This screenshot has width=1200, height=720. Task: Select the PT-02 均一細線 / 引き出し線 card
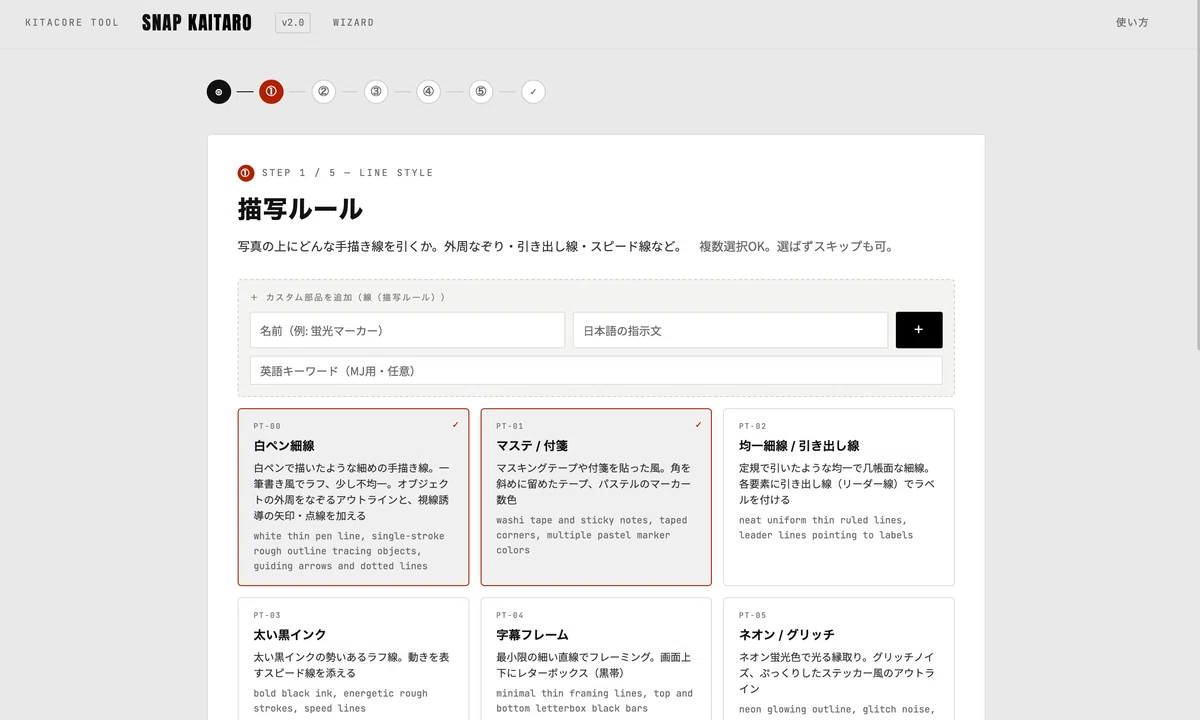(x=839, y=497)
